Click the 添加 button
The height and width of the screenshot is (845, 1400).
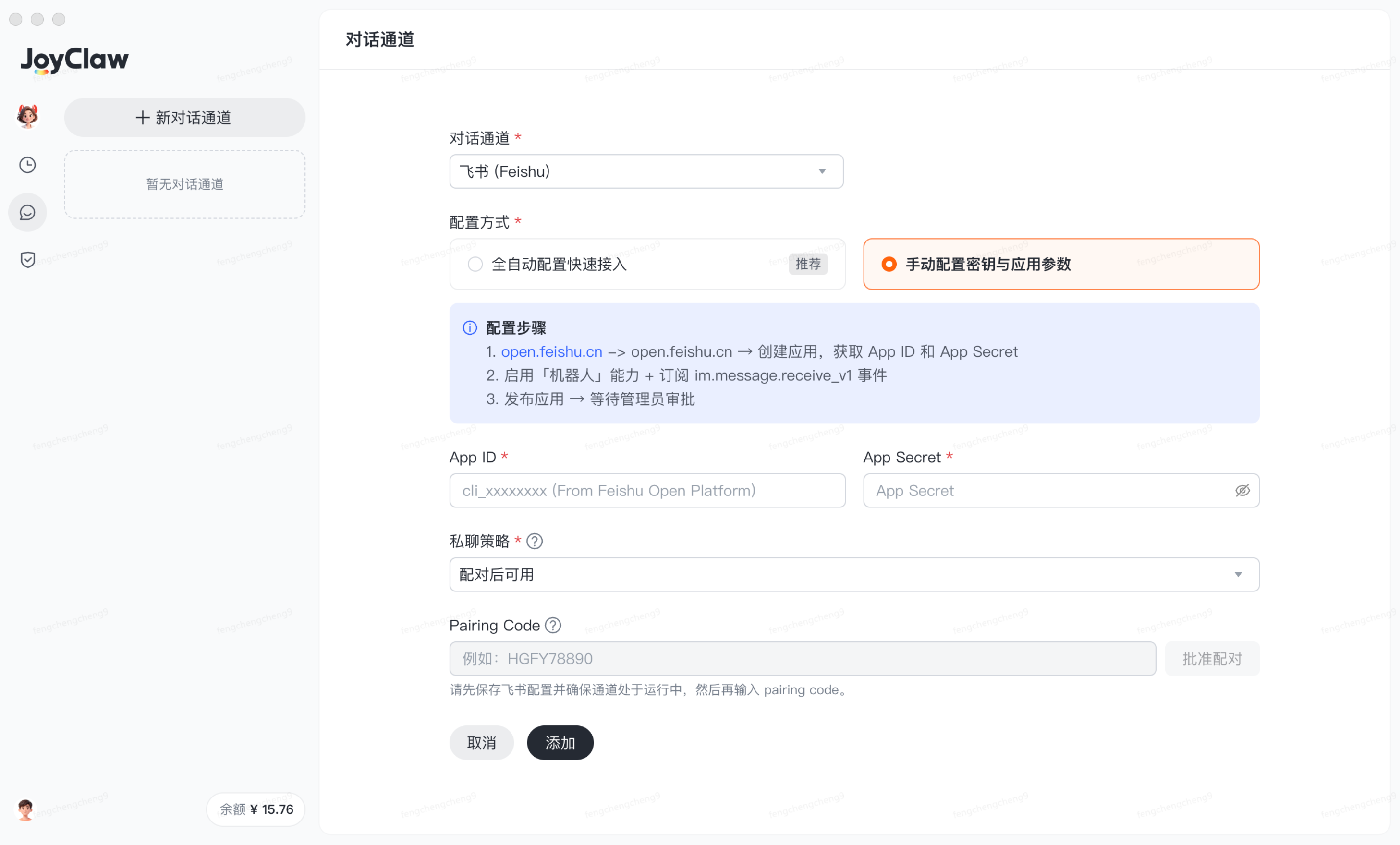point(560,743)
